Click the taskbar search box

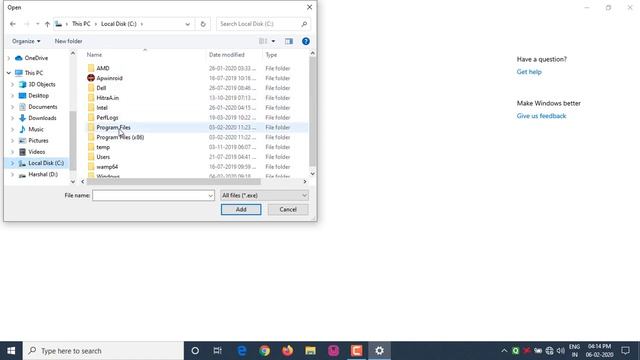coord(103,351)
